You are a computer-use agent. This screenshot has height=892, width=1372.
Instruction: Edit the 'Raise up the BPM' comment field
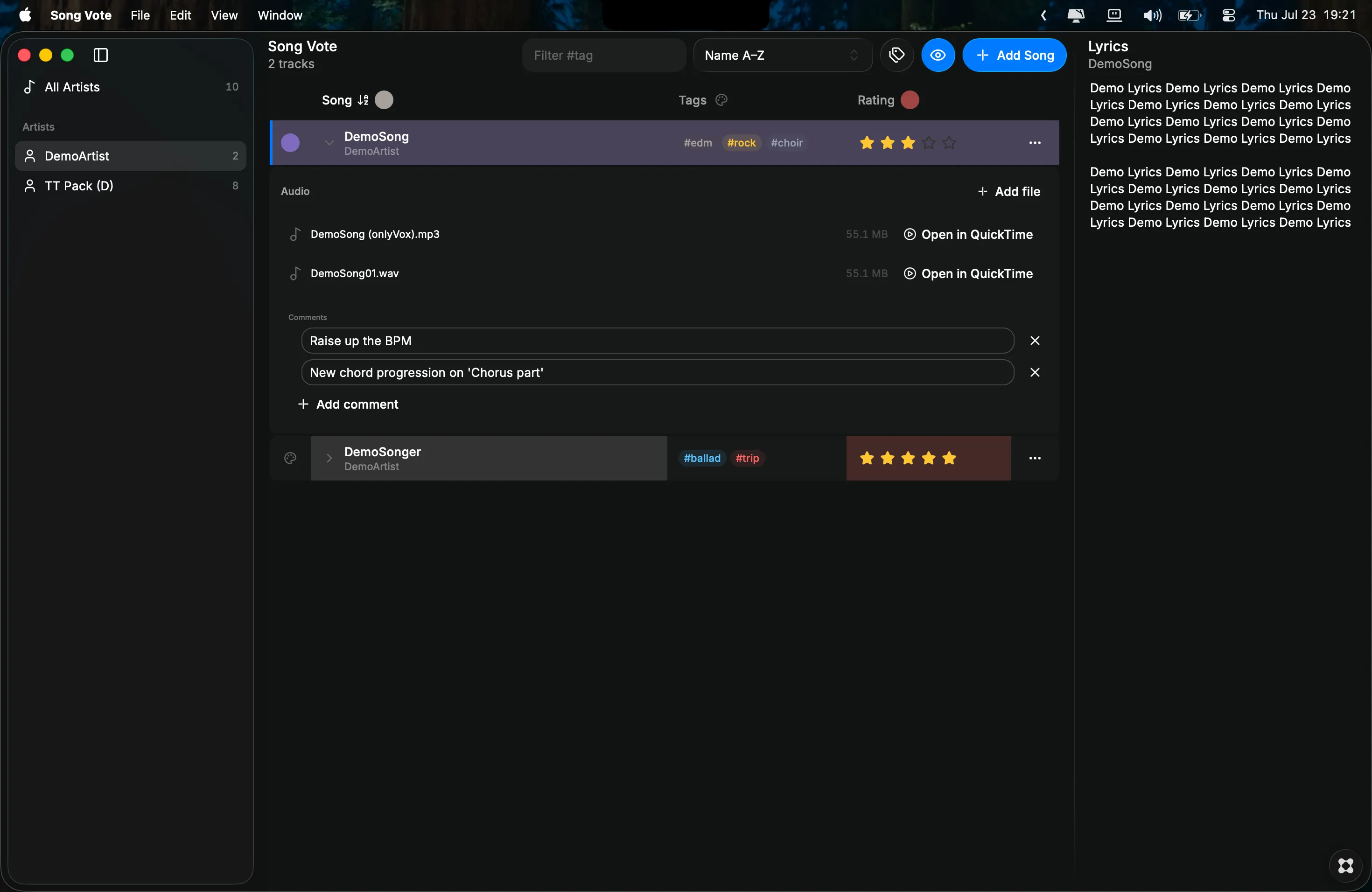[657, 341]
